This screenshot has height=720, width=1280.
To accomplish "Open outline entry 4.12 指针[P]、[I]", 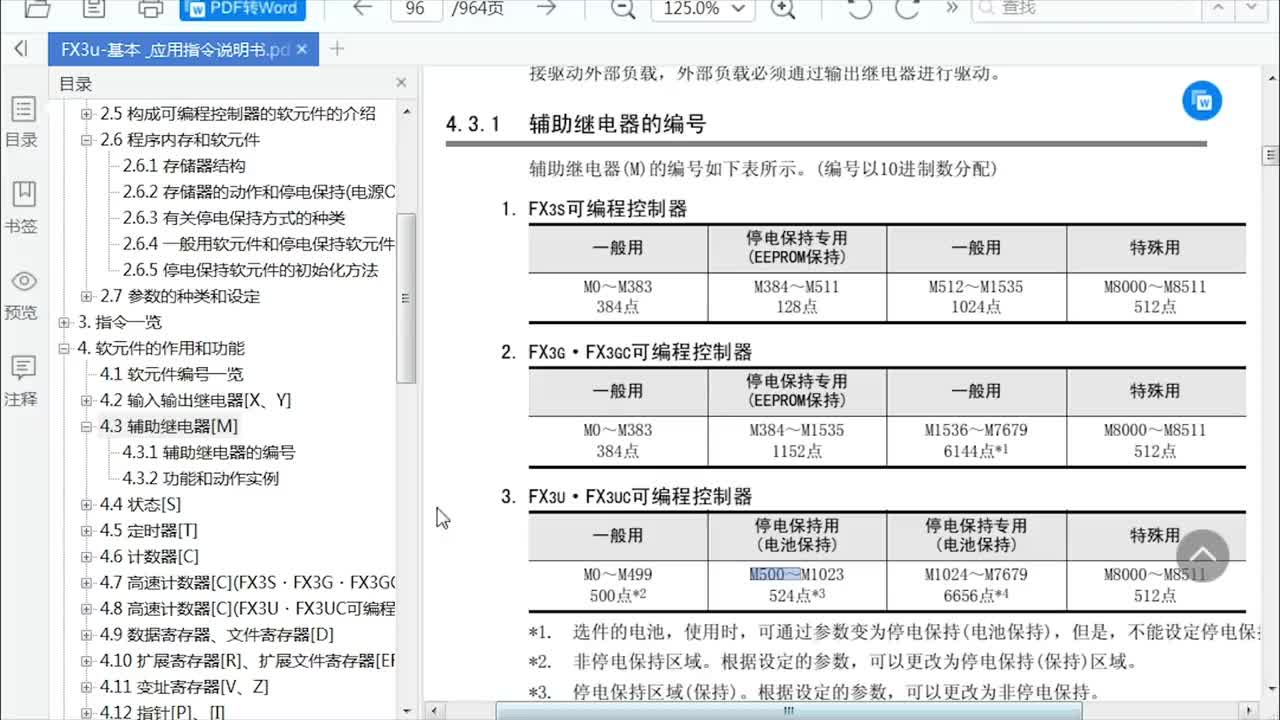I will (x=163, y=712).
